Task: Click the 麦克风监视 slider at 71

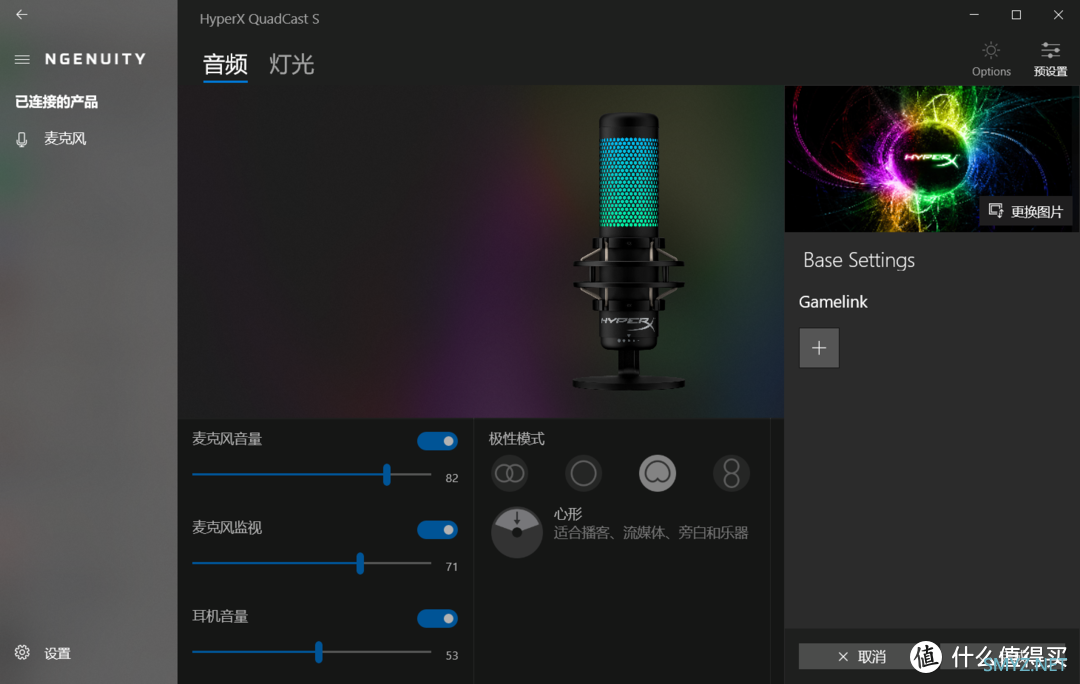Action: tap(360, 563)
